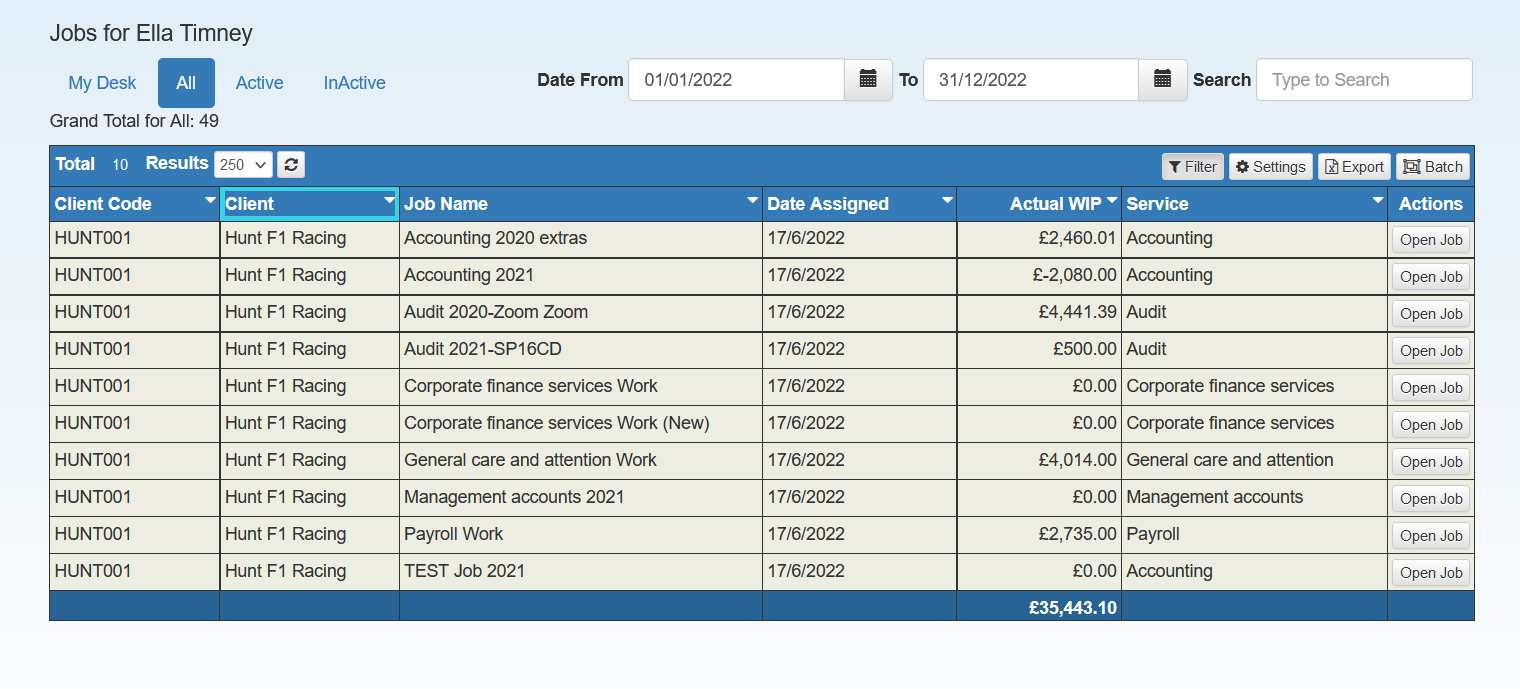The image size is (1520, 689).
Task: Switch to the InActive tab
Action: click(x=354, y=83)
